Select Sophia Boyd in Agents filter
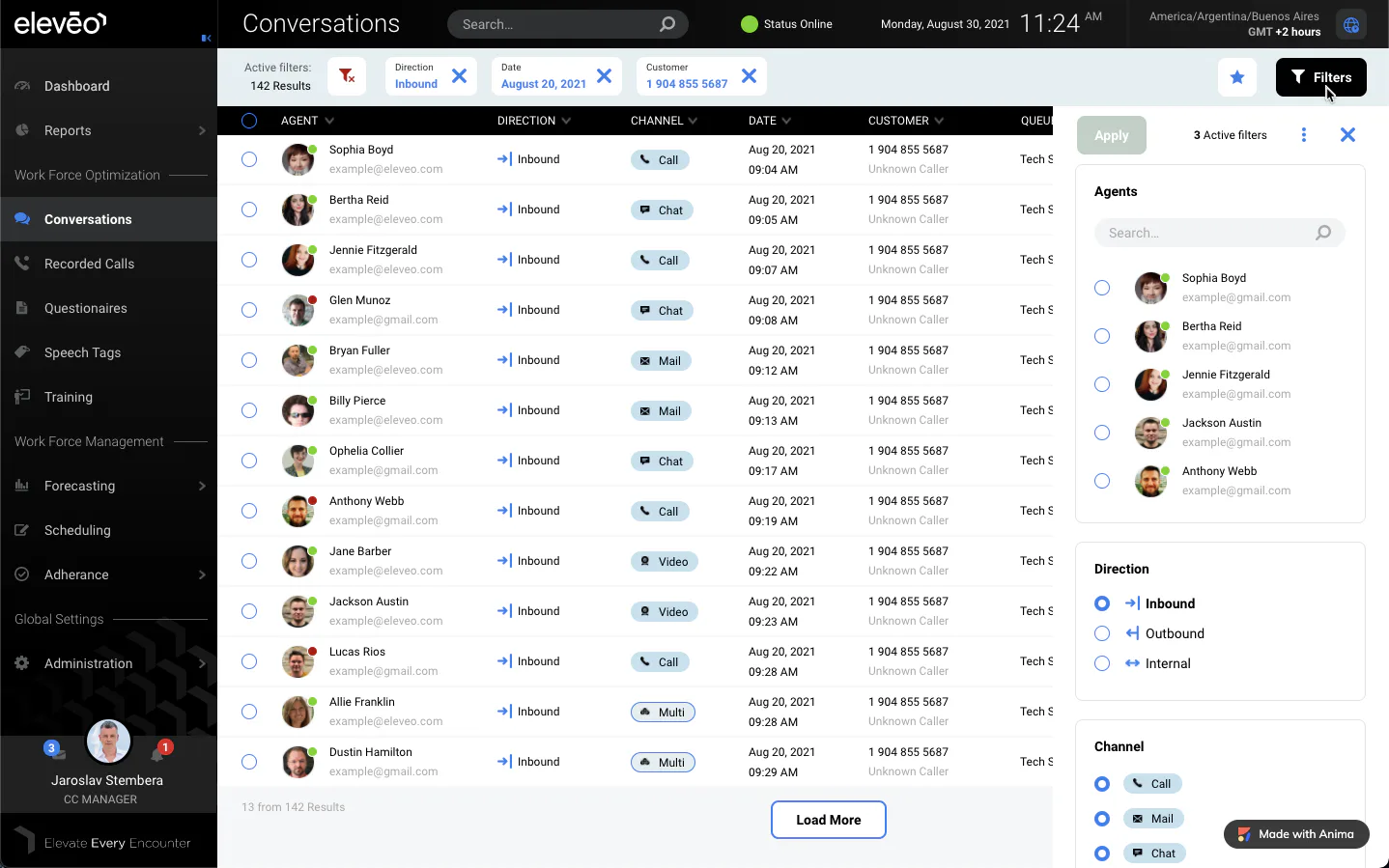 [1102, 288]
